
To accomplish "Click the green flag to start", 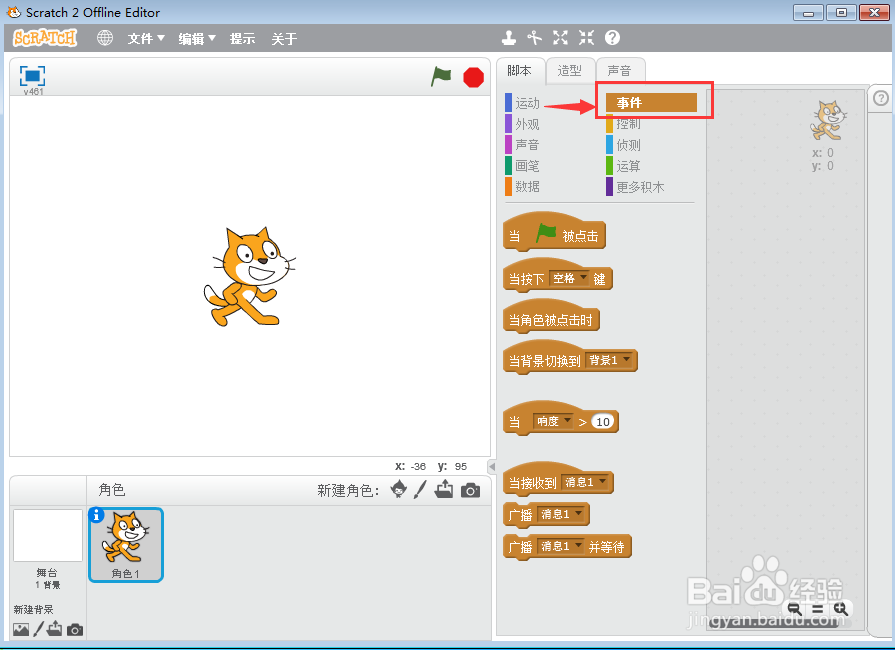I will coord(441,76).
